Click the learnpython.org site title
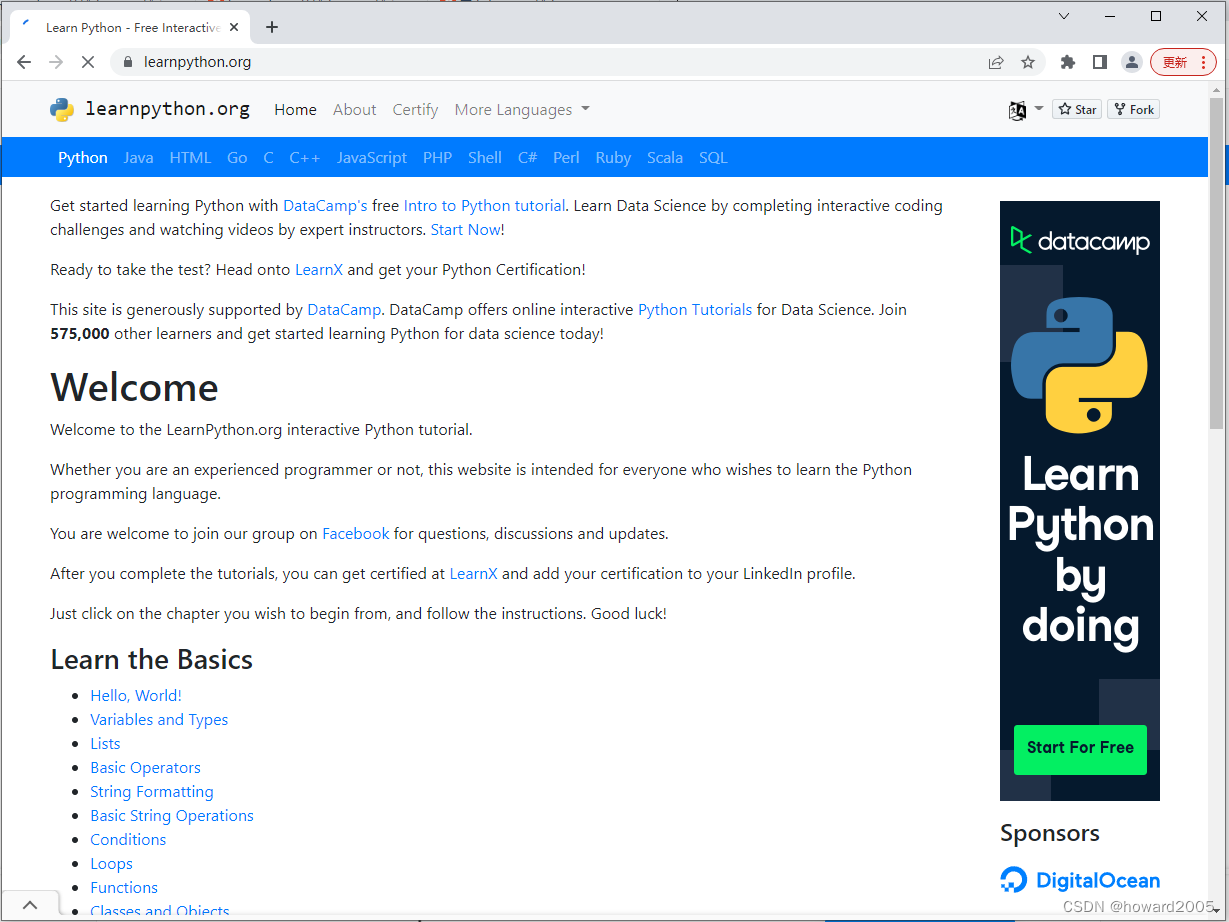The image size is (1229, 922). (x=168, y=109)
